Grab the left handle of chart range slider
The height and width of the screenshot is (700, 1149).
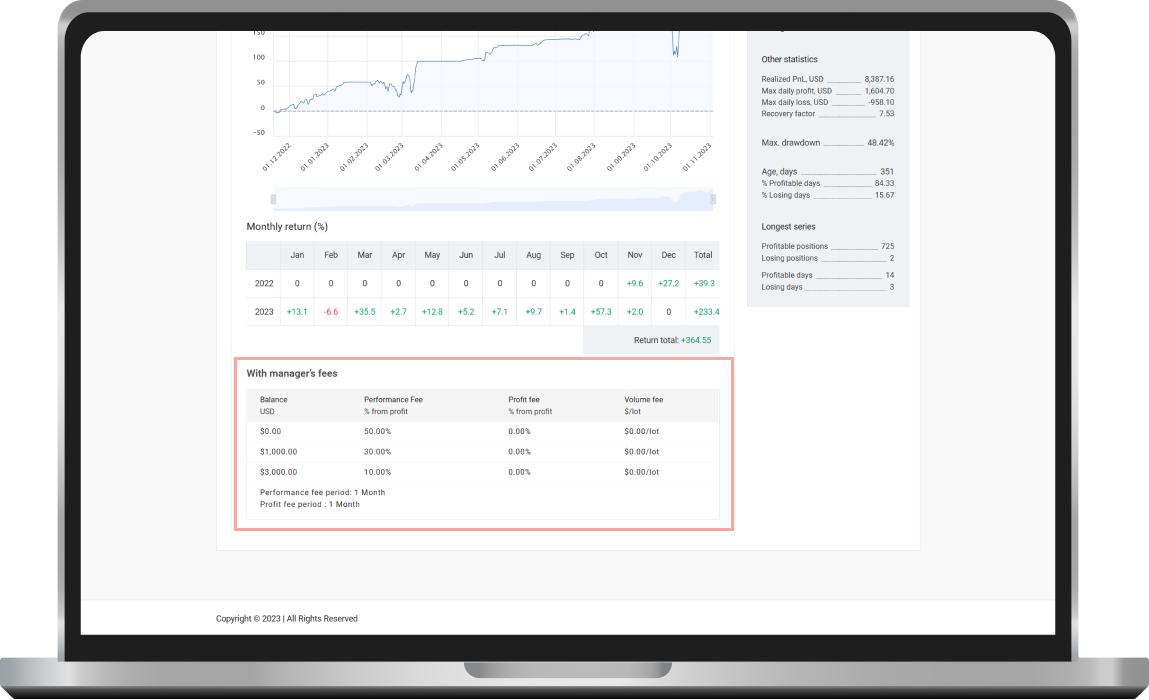point(273,200)
